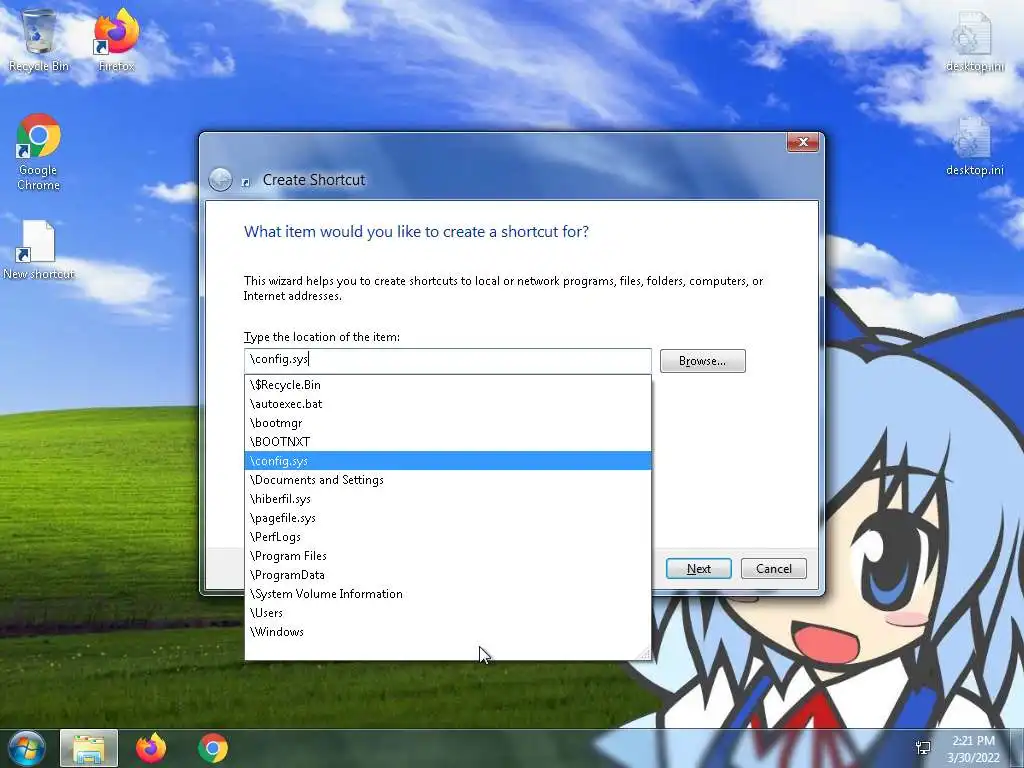Choose \bootmgr from the suggestions
Screen dimensions: 1024x768
tap(448, 423)
